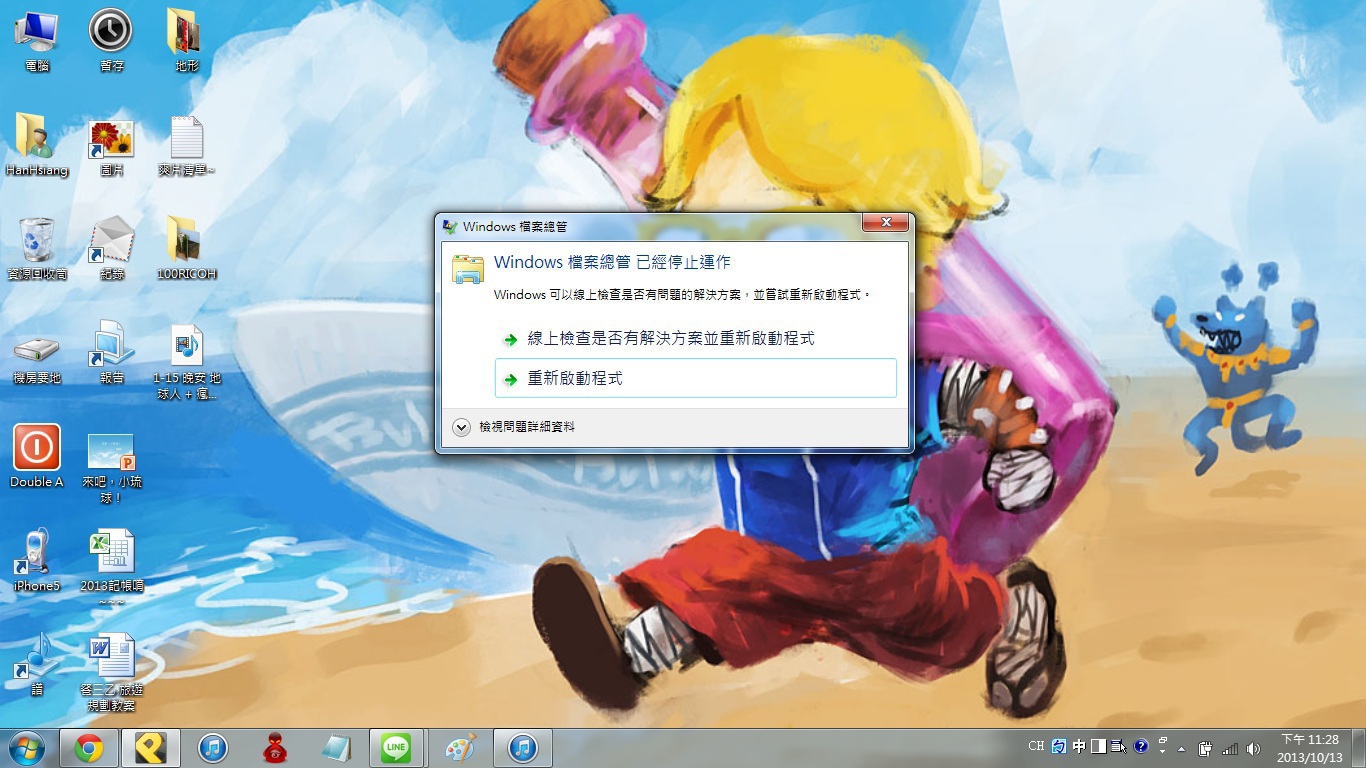Open wireless network signal tray icon
1366x768 pixels.
(x=1230, y=748)
